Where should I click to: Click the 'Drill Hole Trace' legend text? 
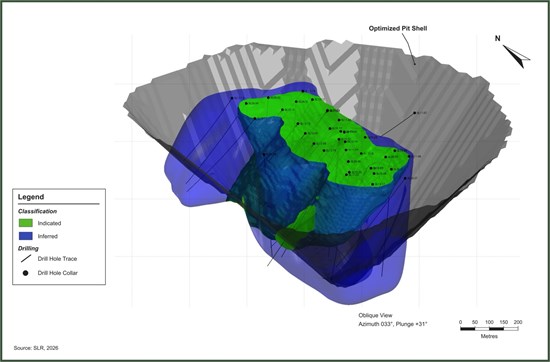point(57,259)
